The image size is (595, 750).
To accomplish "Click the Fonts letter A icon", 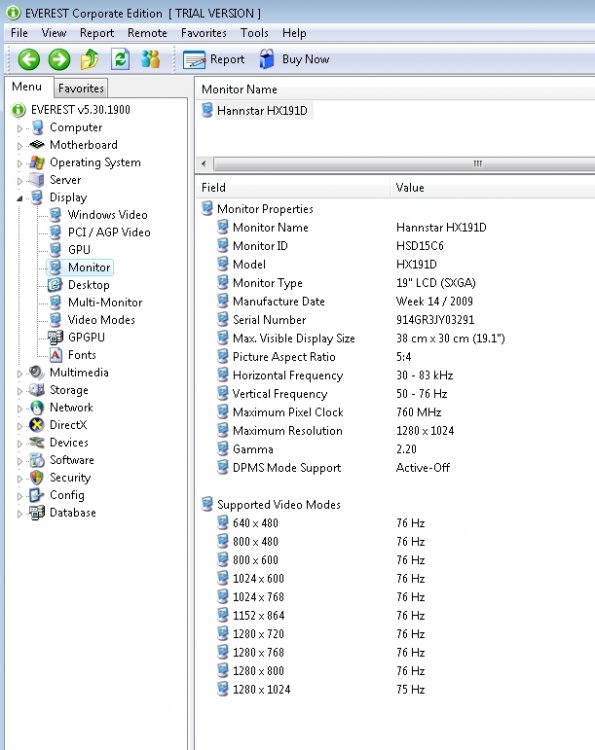I will 55,354.
